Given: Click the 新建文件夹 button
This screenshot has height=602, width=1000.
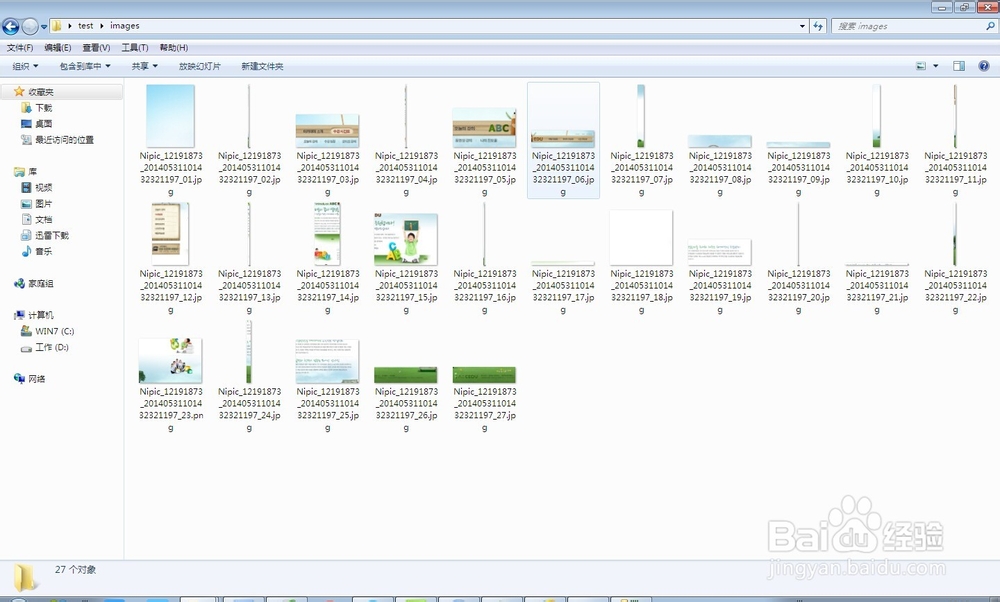Looking at the screenshot, I should 262,66.
